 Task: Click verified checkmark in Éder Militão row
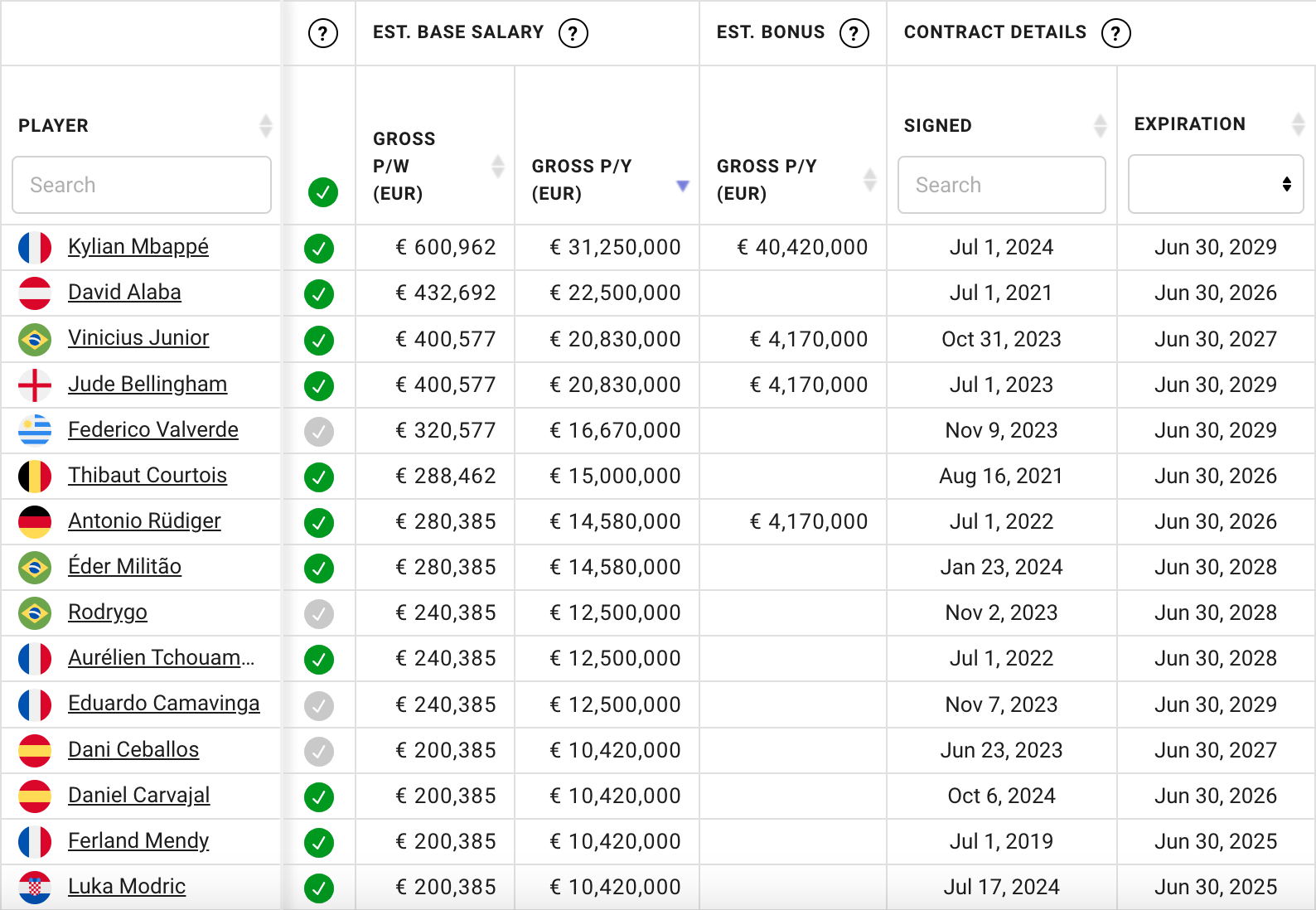319,569
